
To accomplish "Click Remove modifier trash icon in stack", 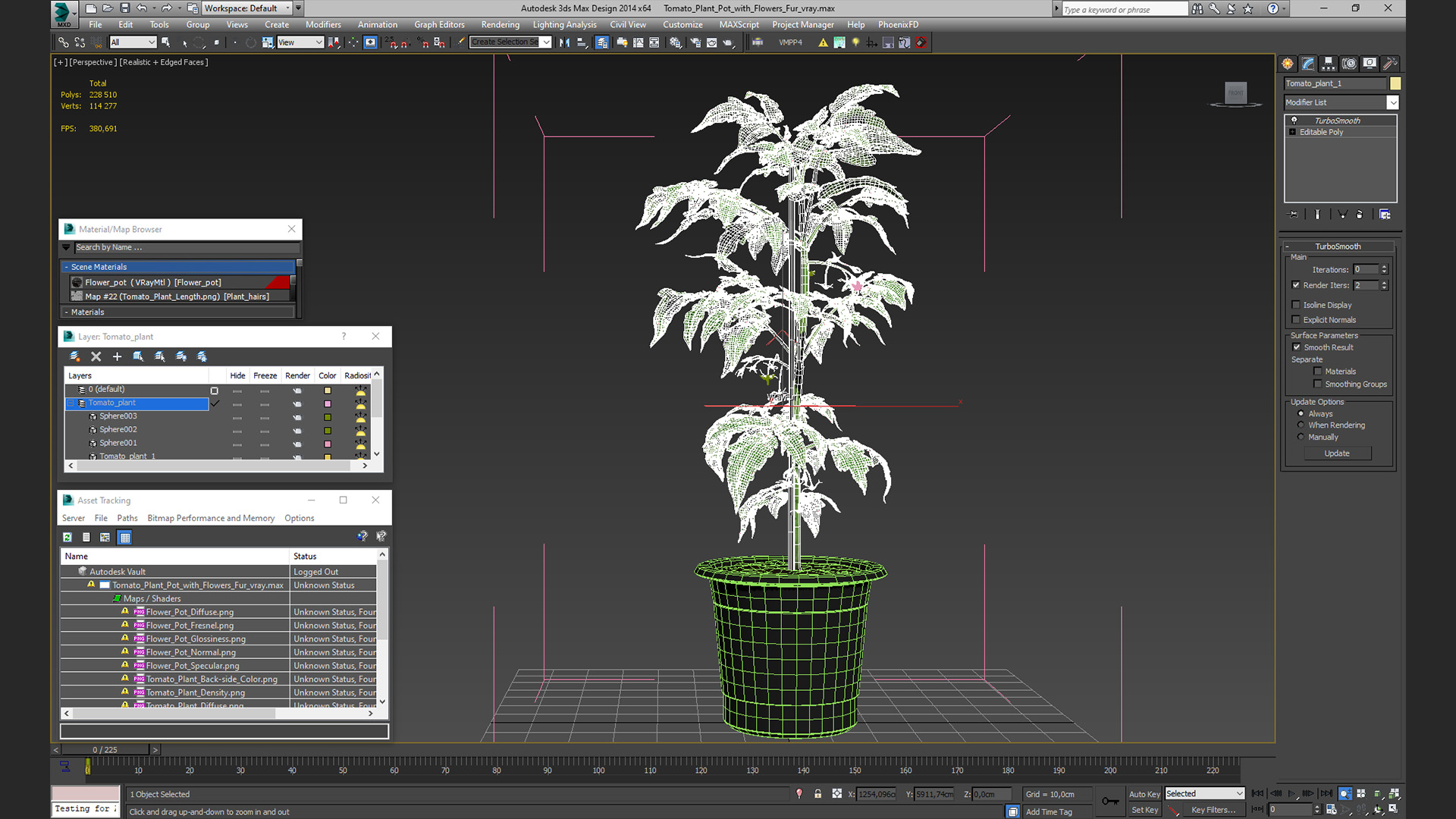I will (x=1360, y=215).
